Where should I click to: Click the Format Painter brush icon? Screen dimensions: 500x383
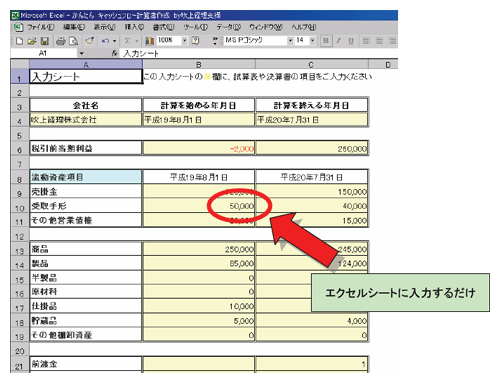pyautogui.click(x=89, y=41)
